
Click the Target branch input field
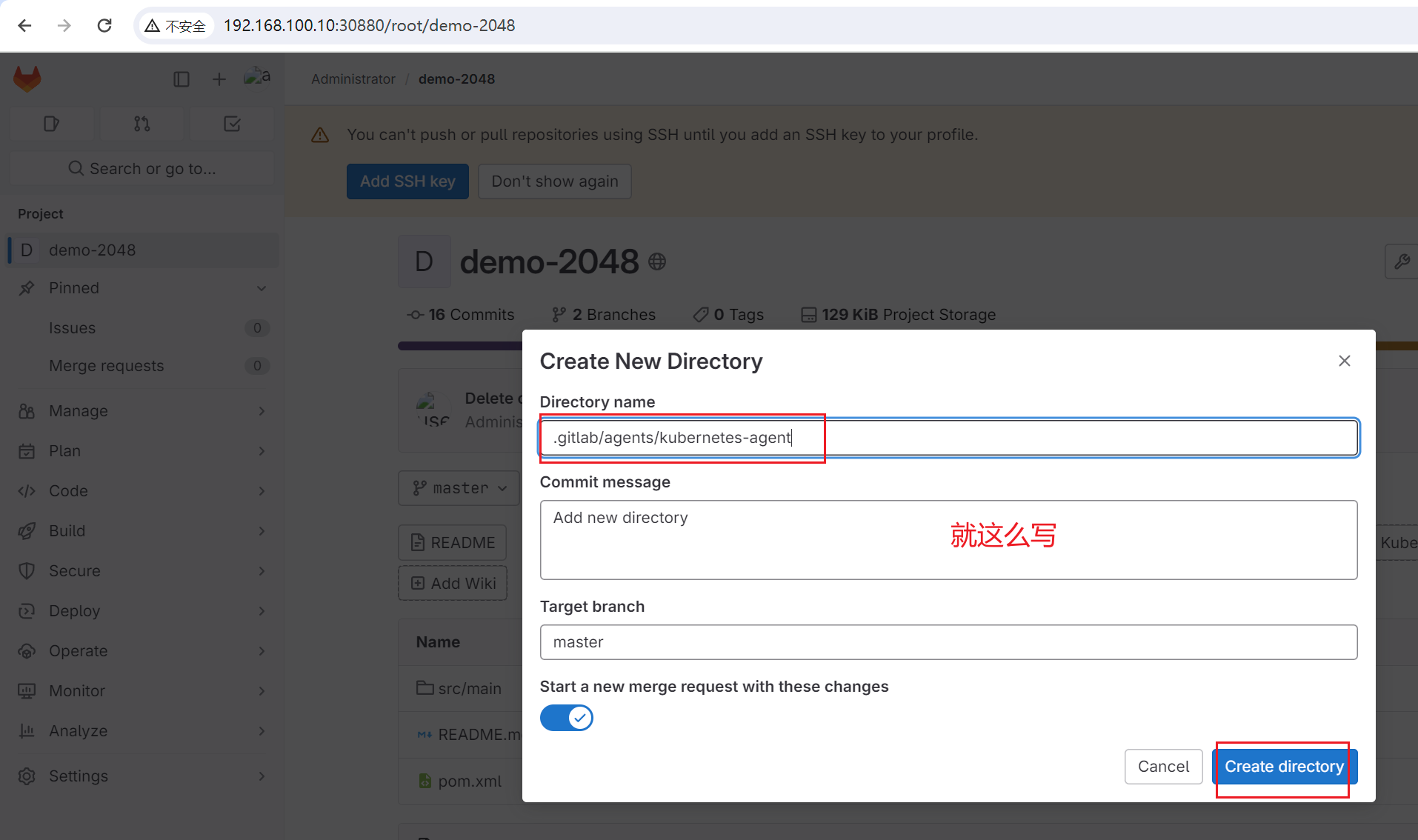(x=948, y=642)
